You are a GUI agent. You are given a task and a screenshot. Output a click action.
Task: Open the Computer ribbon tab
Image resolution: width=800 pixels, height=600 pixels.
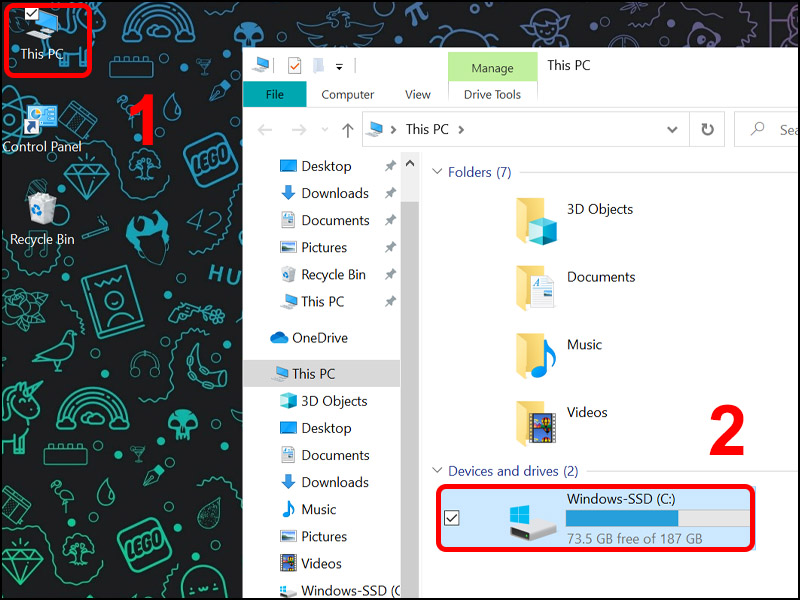347,95
